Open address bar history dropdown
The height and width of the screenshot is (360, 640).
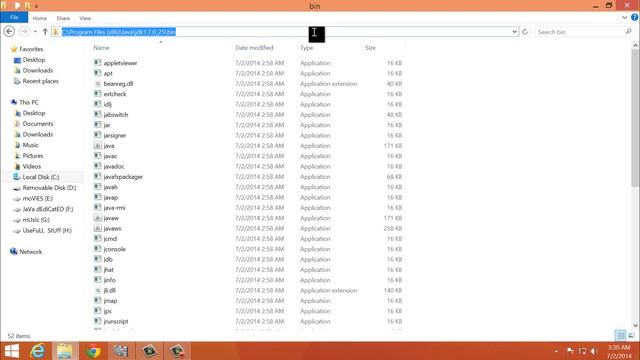click(x=514, y=31)
